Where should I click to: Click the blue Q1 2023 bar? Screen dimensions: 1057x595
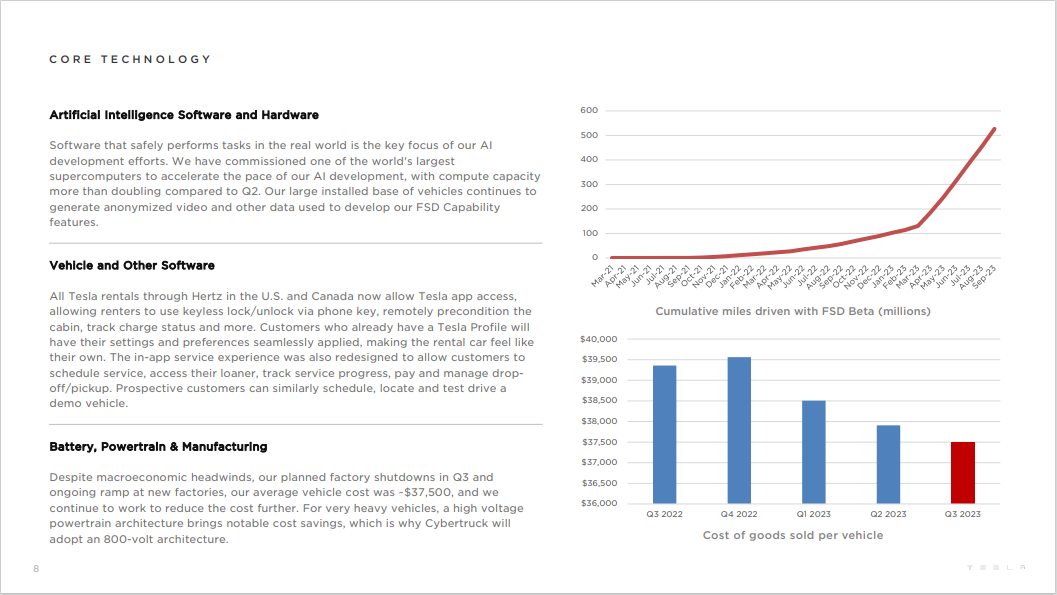pos(813,451)
